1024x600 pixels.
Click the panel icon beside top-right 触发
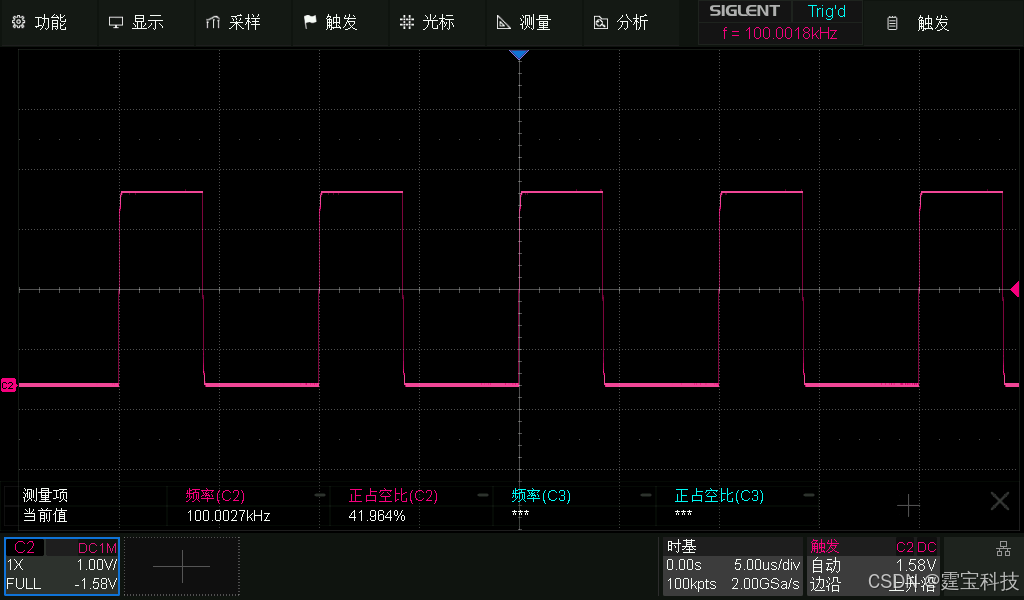point(892,24)
